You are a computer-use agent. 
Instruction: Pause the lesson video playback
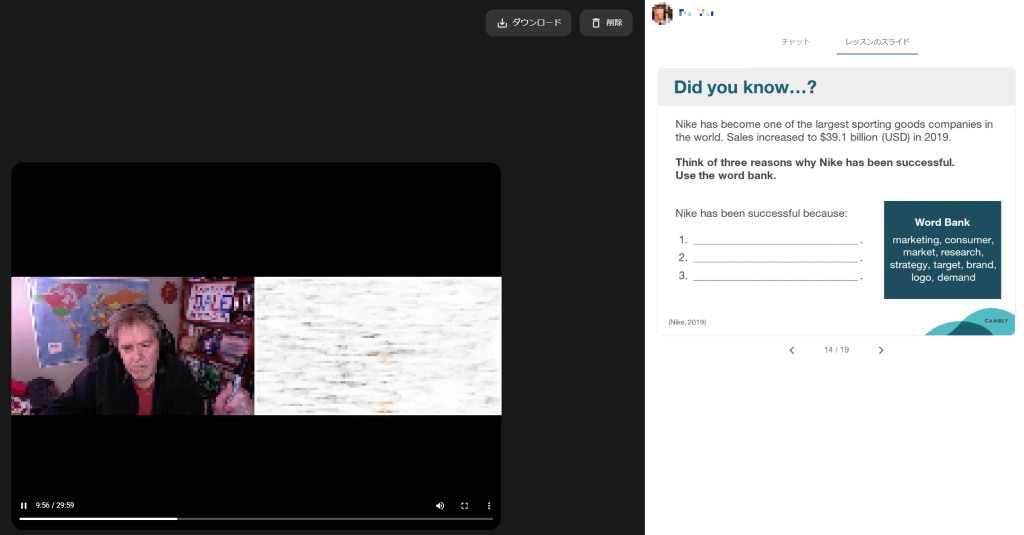coord(24,505)
